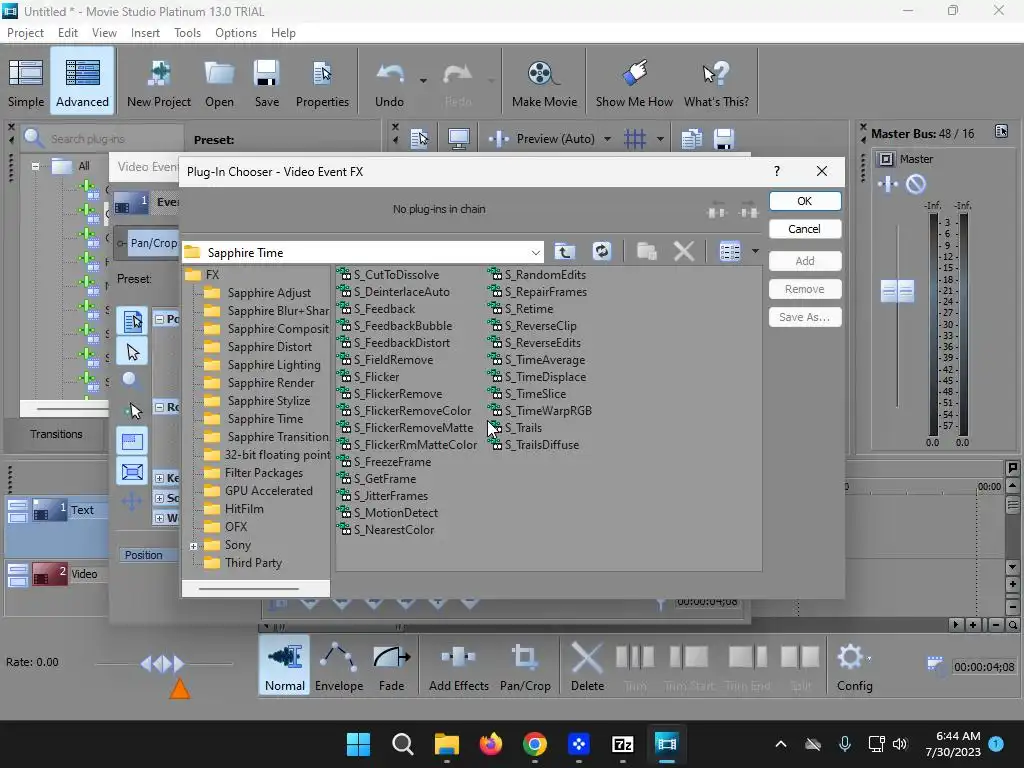
Task: Toggle Master bus mute icon
Action: tap(916, 184)
